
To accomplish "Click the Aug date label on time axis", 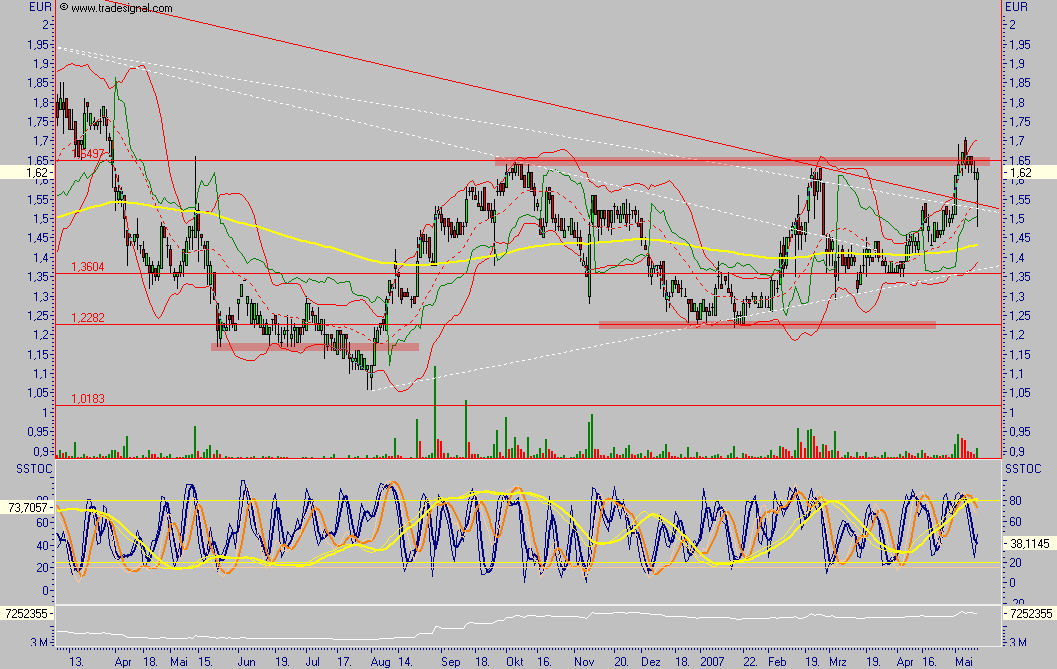I will pyautogui.click(x=380, y=662).
